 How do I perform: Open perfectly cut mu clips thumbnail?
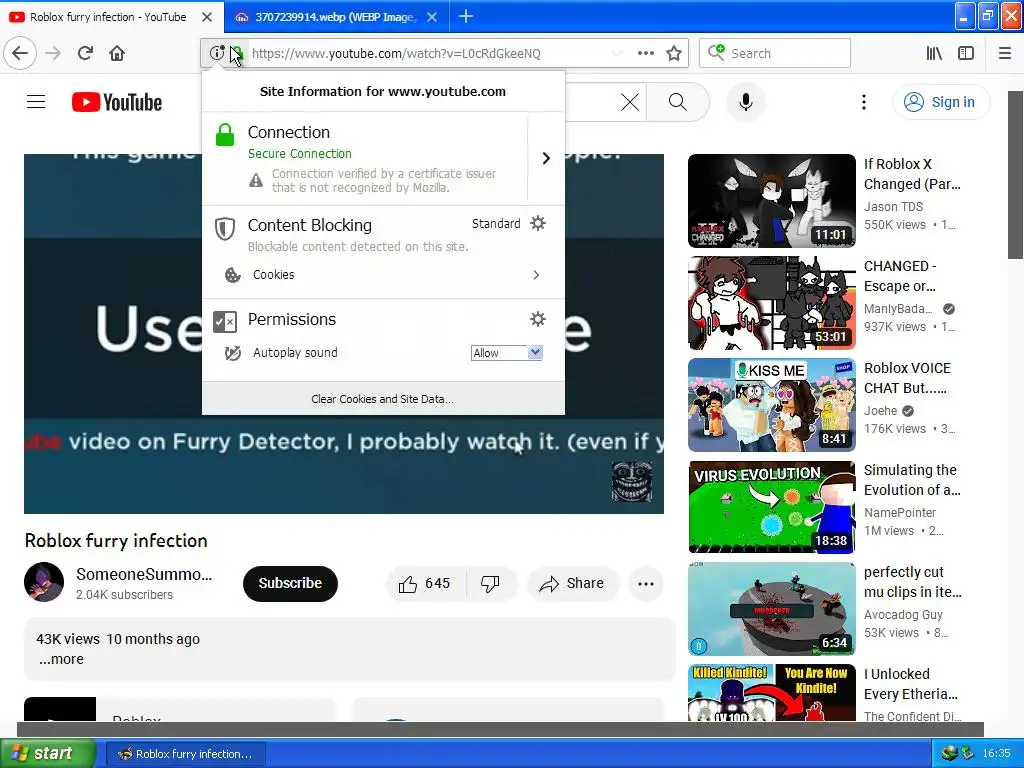(771, 609)
